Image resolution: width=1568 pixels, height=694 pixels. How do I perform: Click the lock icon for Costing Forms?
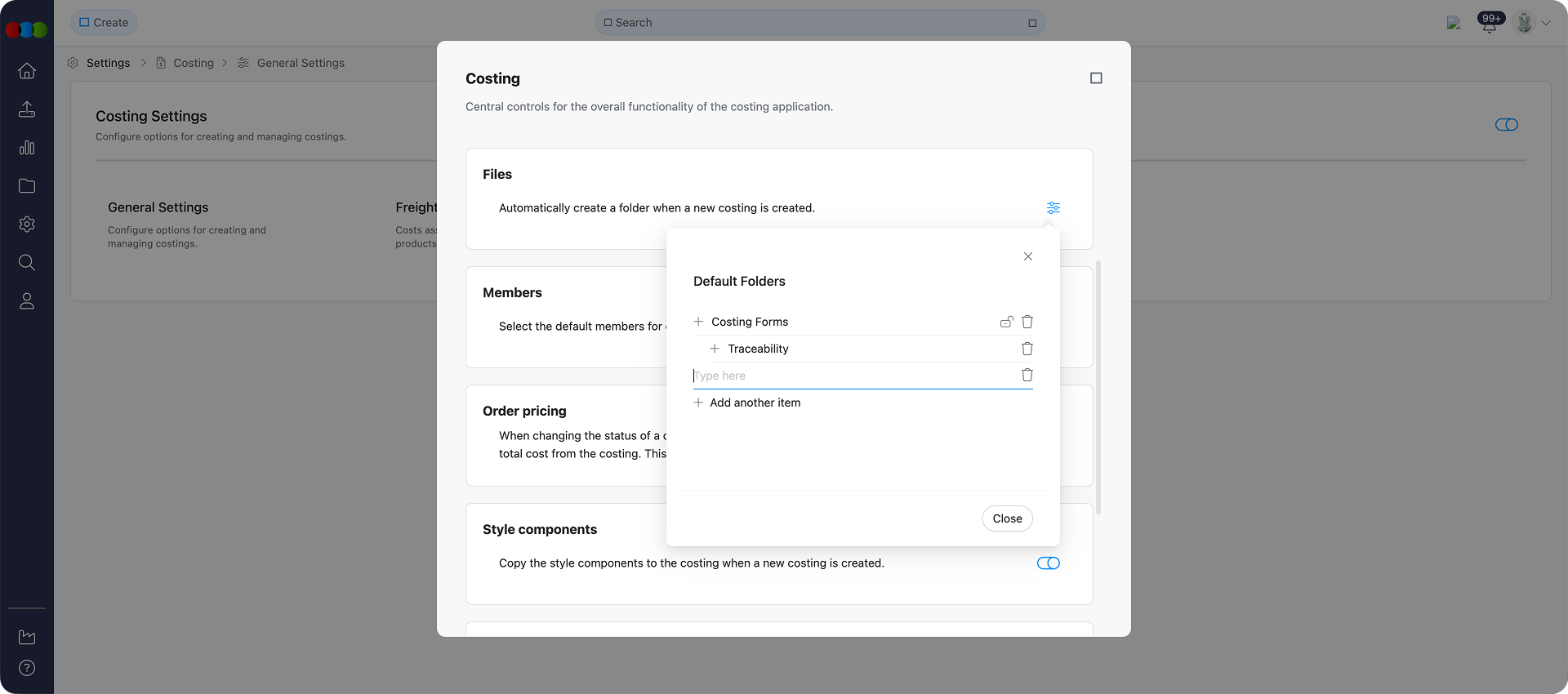1006,322
